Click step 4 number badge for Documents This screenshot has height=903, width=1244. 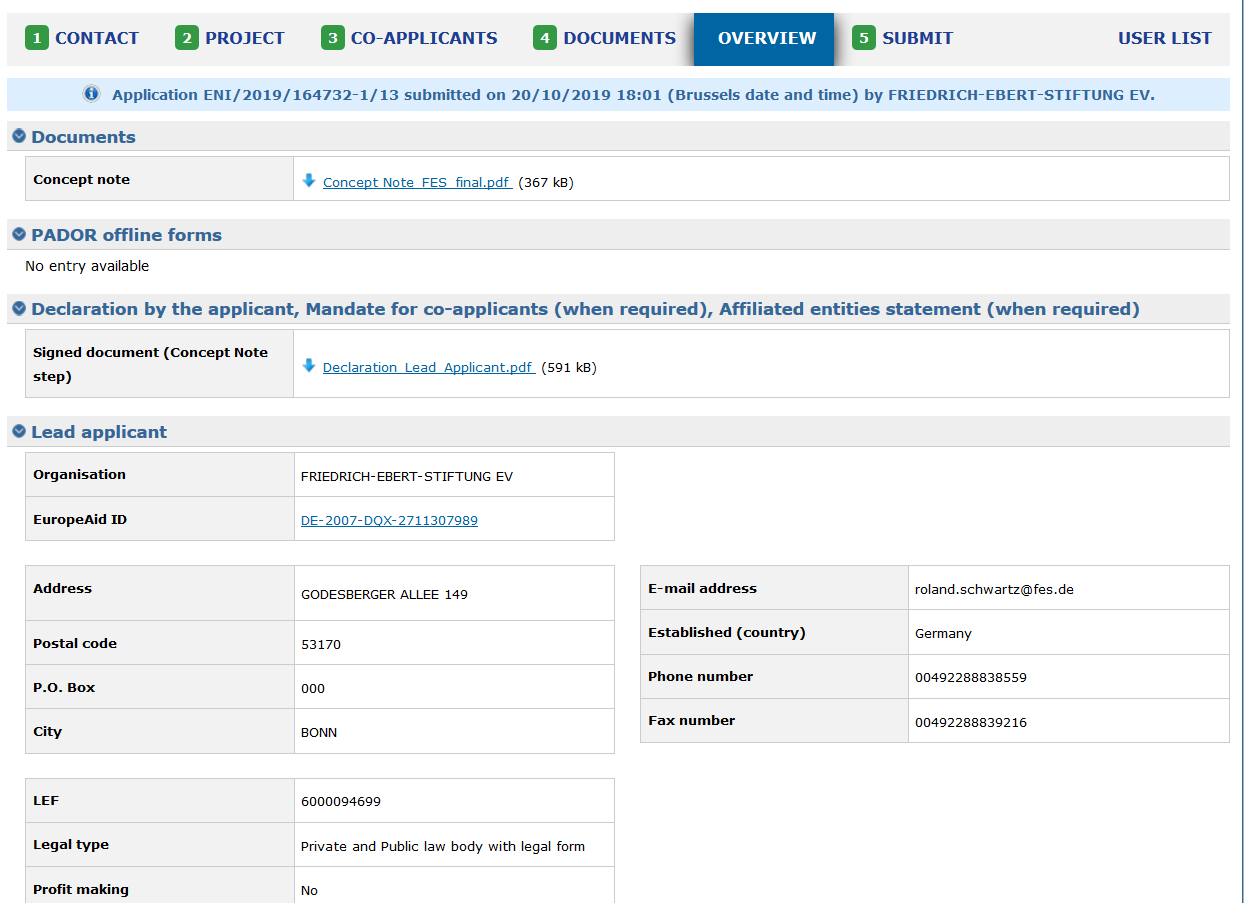coord(545,39)
